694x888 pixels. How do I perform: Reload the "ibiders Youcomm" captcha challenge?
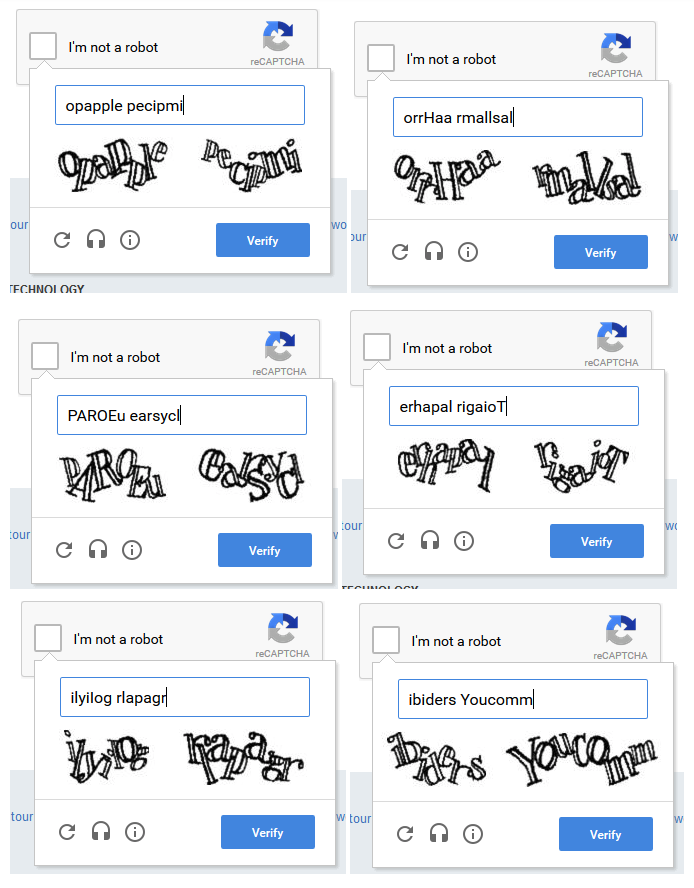pos(405,834)
